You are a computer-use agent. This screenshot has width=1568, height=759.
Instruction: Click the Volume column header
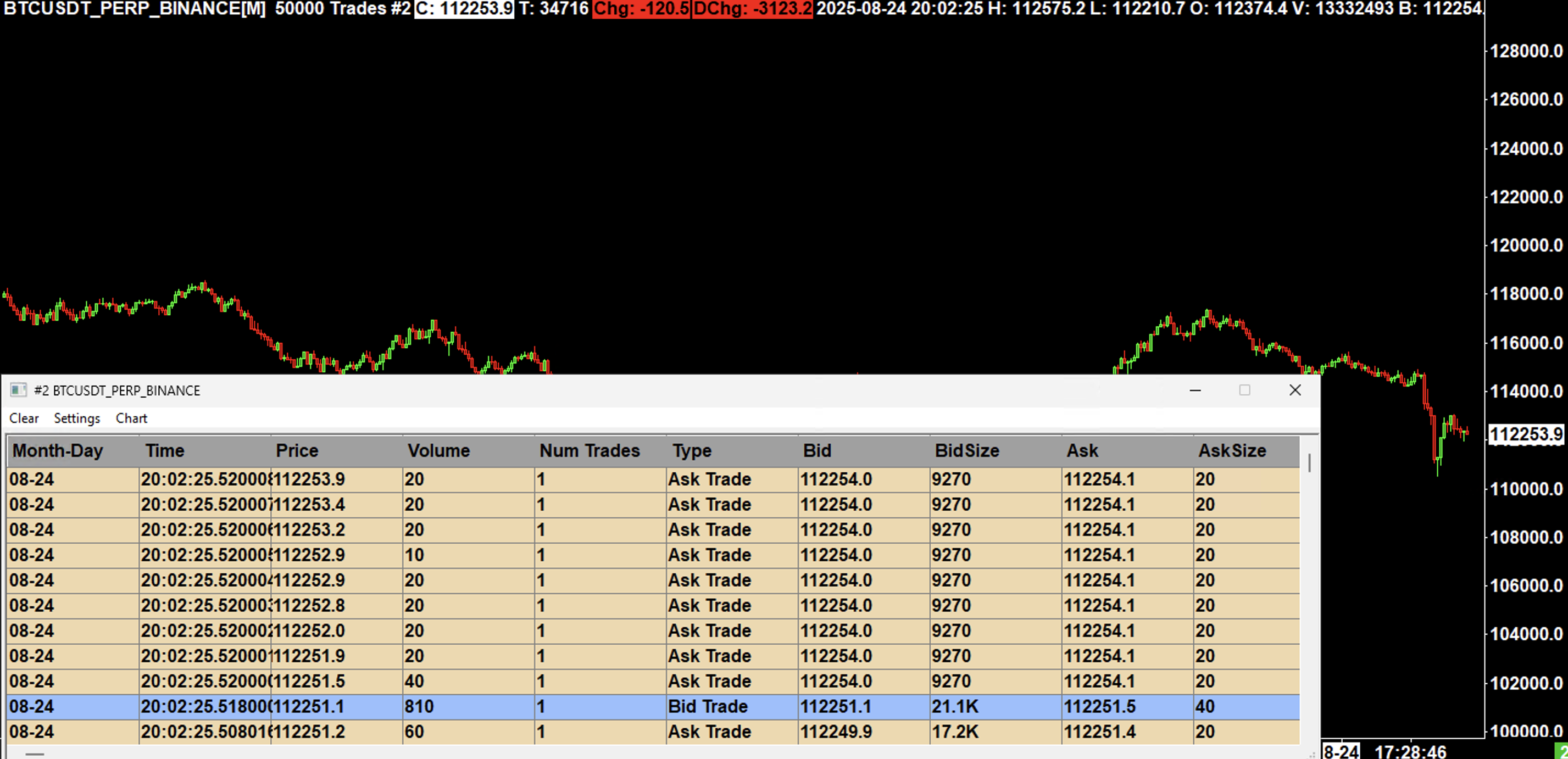pyautogui.click(x=438, y=450)
